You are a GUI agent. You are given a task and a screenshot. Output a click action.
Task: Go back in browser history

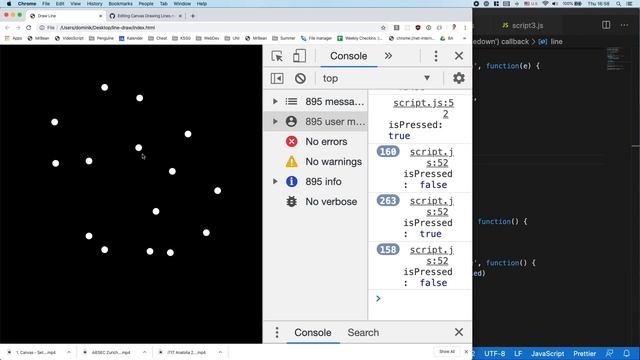point(7,28)
